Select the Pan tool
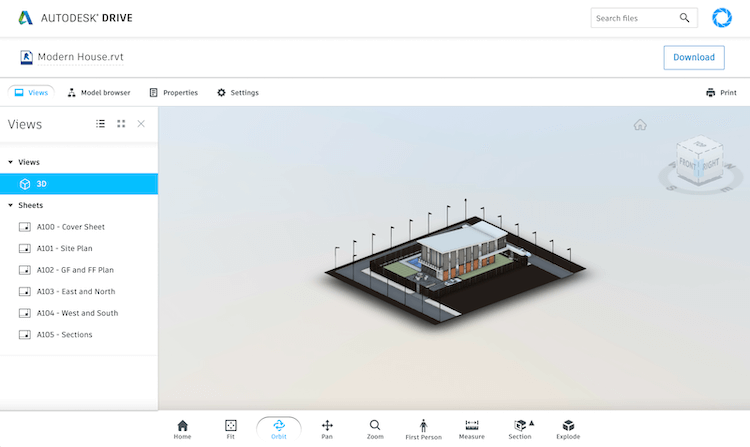This screenshot has width=750, height=447. (327, 429)
